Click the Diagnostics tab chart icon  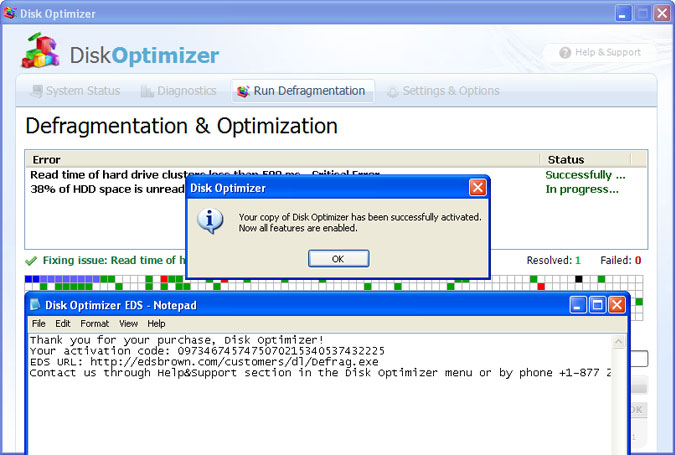pos(147,91)
